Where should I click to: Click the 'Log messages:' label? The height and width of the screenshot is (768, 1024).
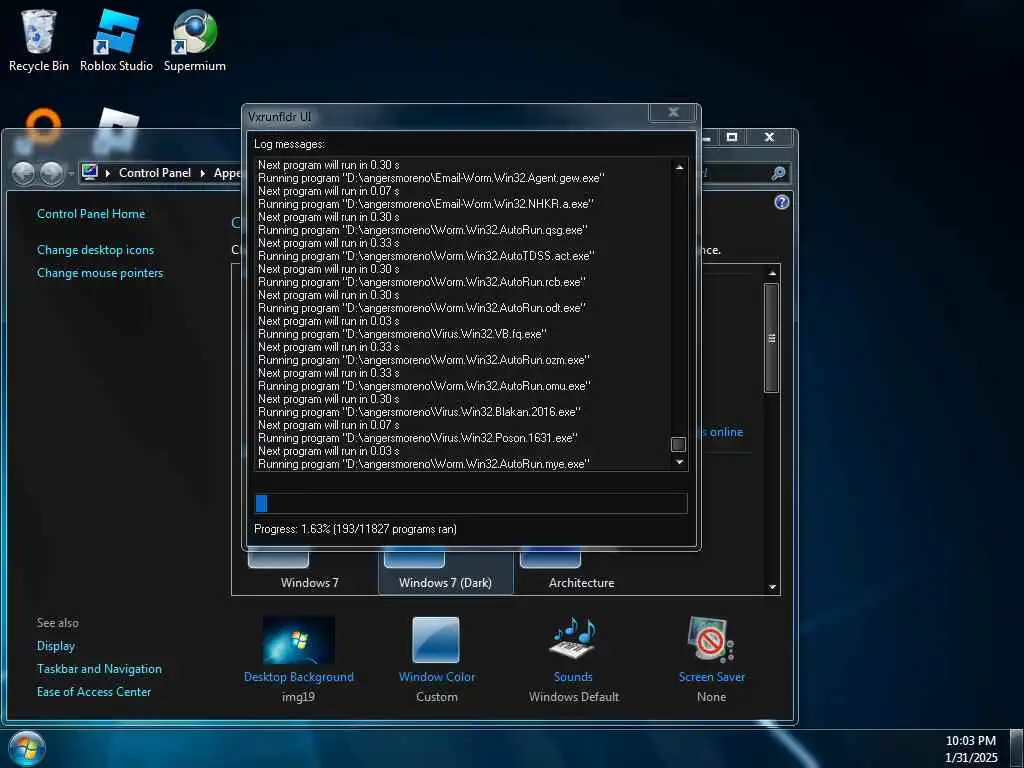tap(289, 144)
